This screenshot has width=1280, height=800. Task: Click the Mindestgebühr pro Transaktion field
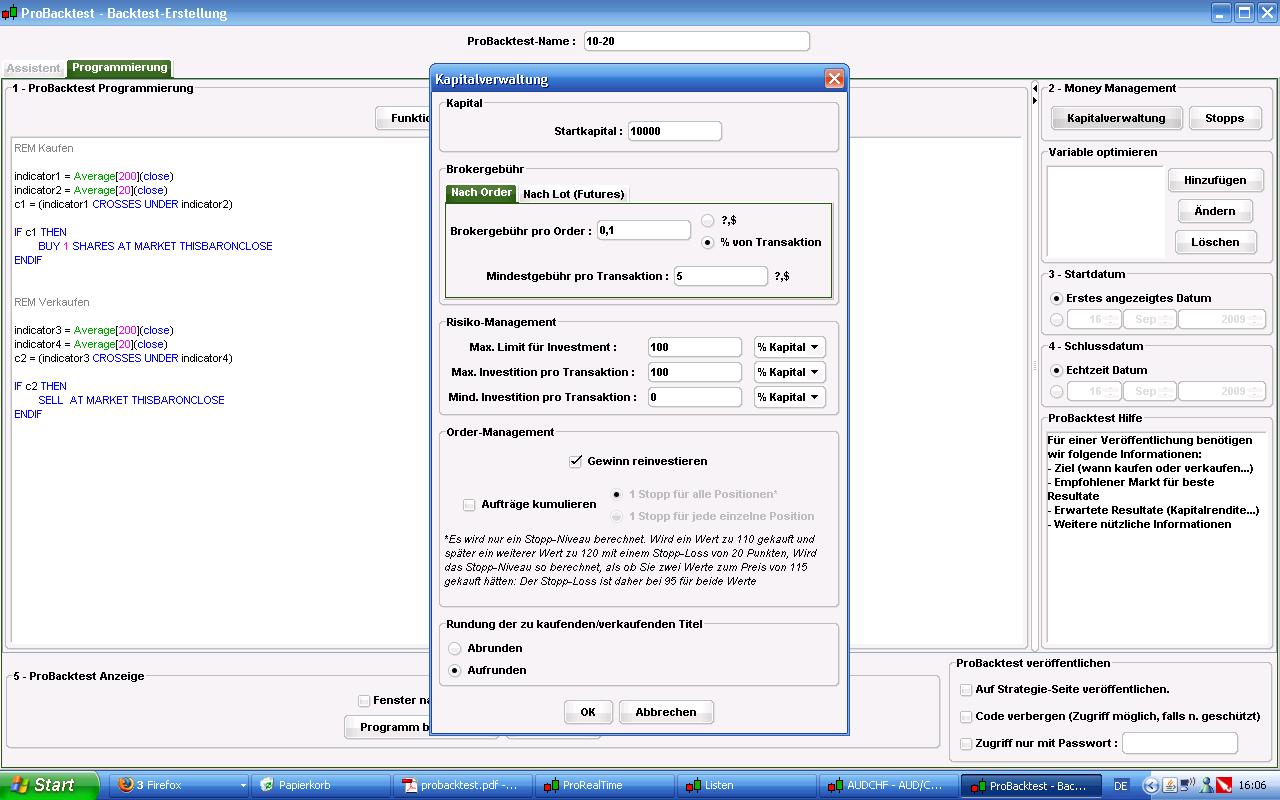(x=721, y=276)
